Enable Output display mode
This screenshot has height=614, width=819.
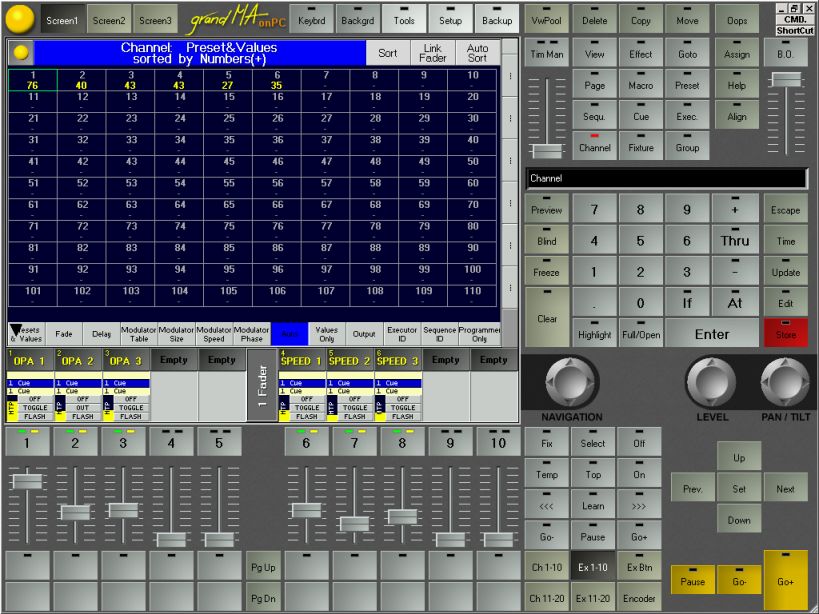coord(364,334)
